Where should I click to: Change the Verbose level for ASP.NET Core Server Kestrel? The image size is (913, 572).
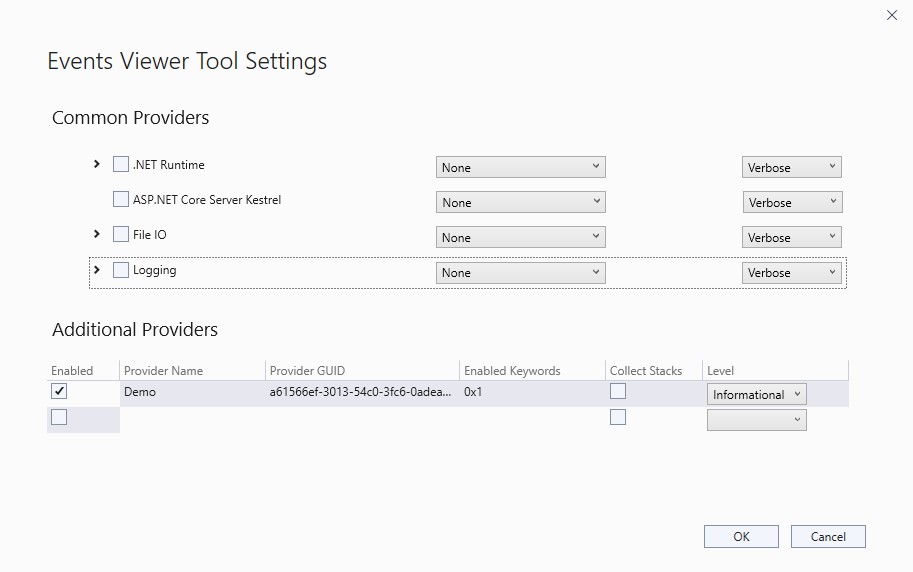792,202
